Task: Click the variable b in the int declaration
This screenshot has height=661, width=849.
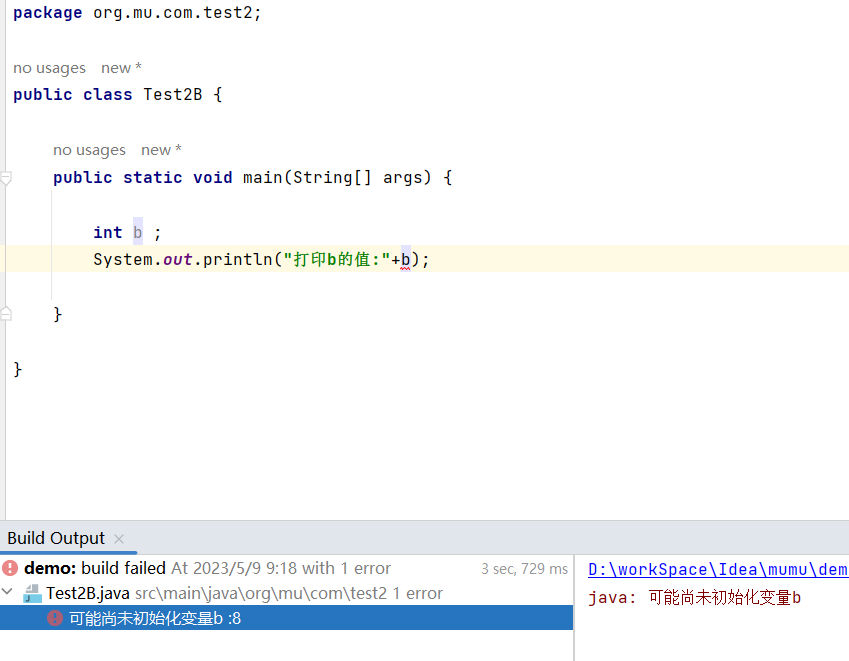Action: (138, 232)
